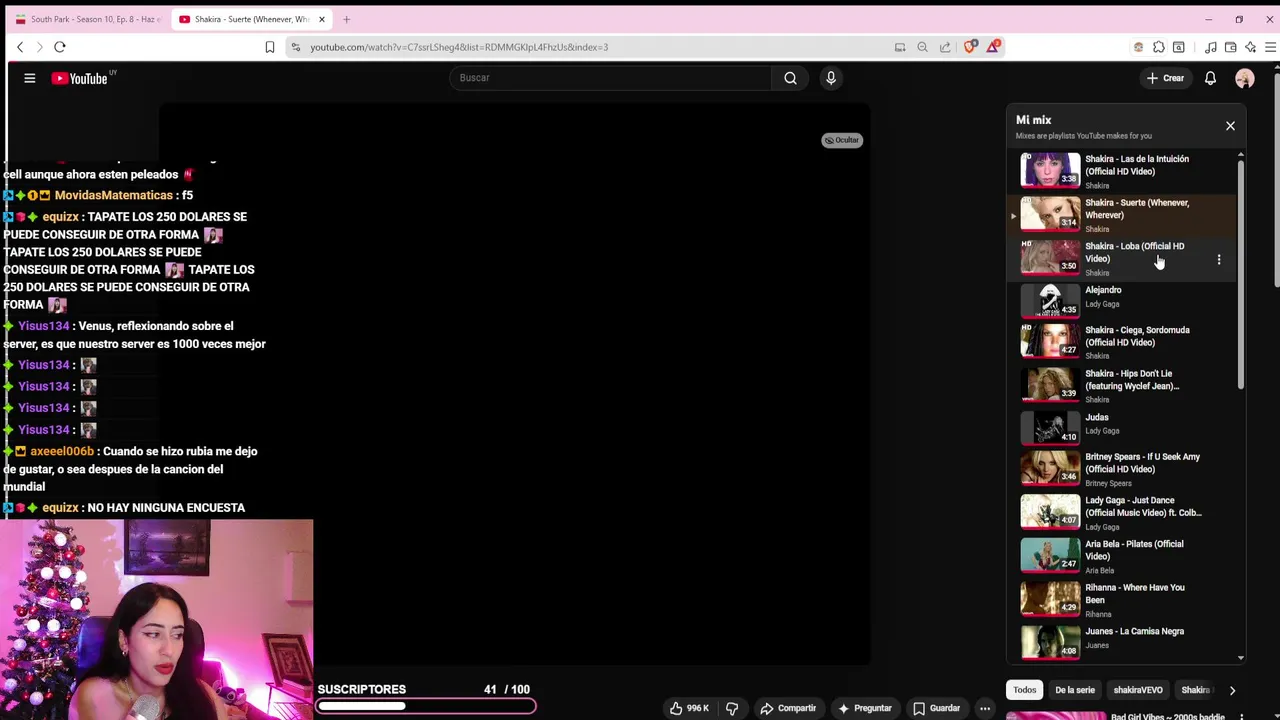
Task: Click the search magnifier button
Action: point(790,78)
